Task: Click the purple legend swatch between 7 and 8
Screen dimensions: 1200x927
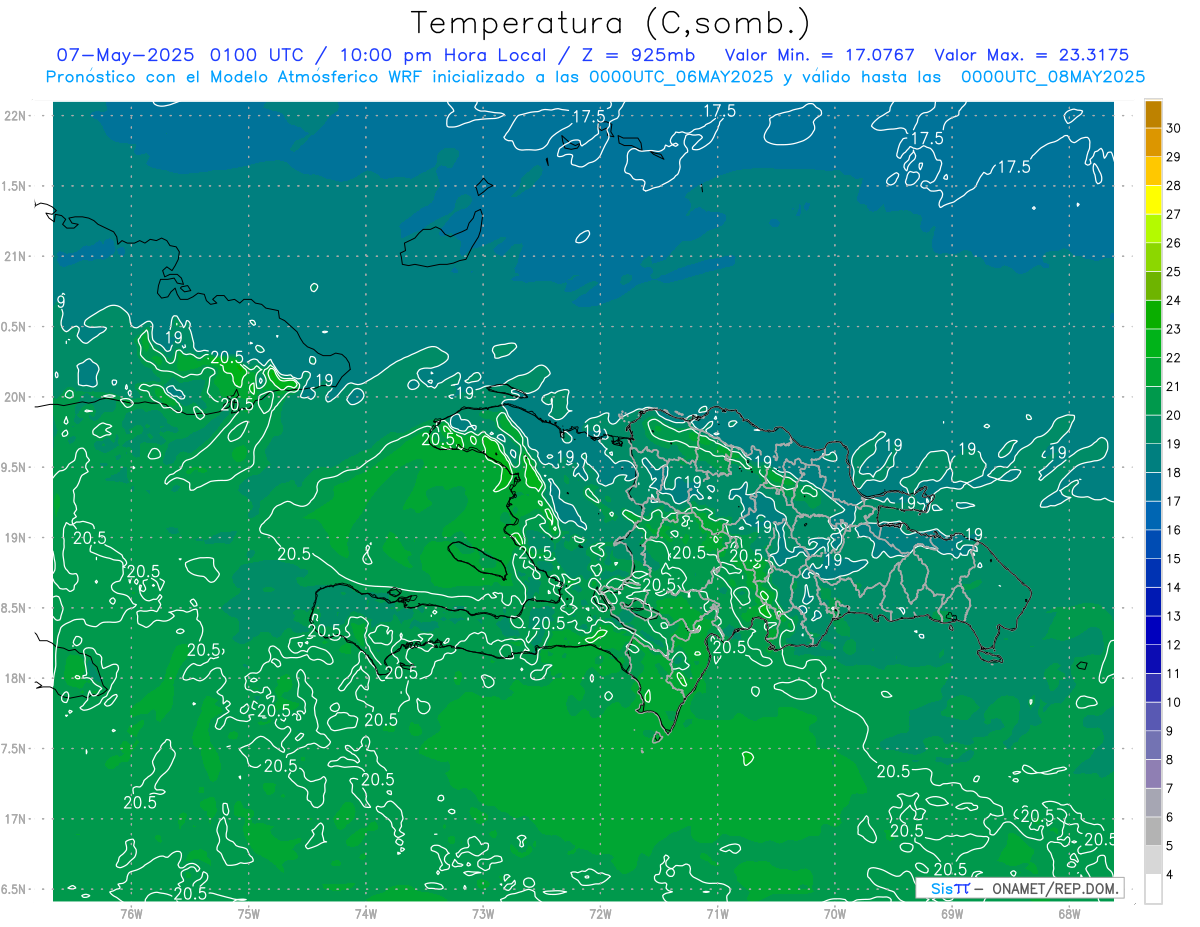Action: tap(1153, 774)
